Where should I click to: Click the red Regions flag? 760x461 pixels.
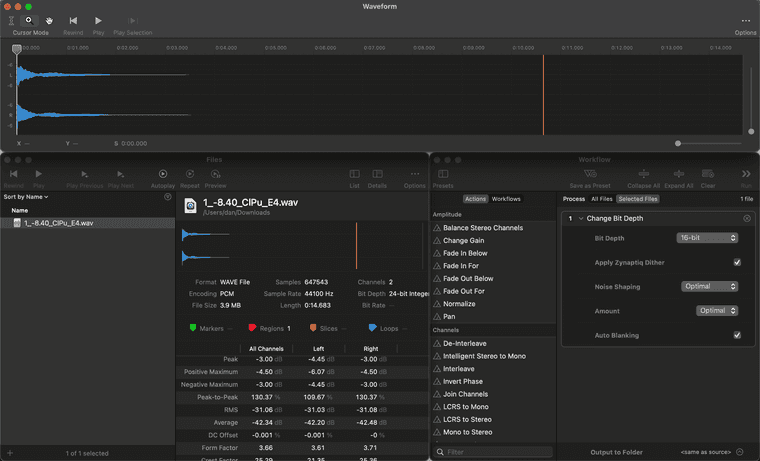point(252,328)
